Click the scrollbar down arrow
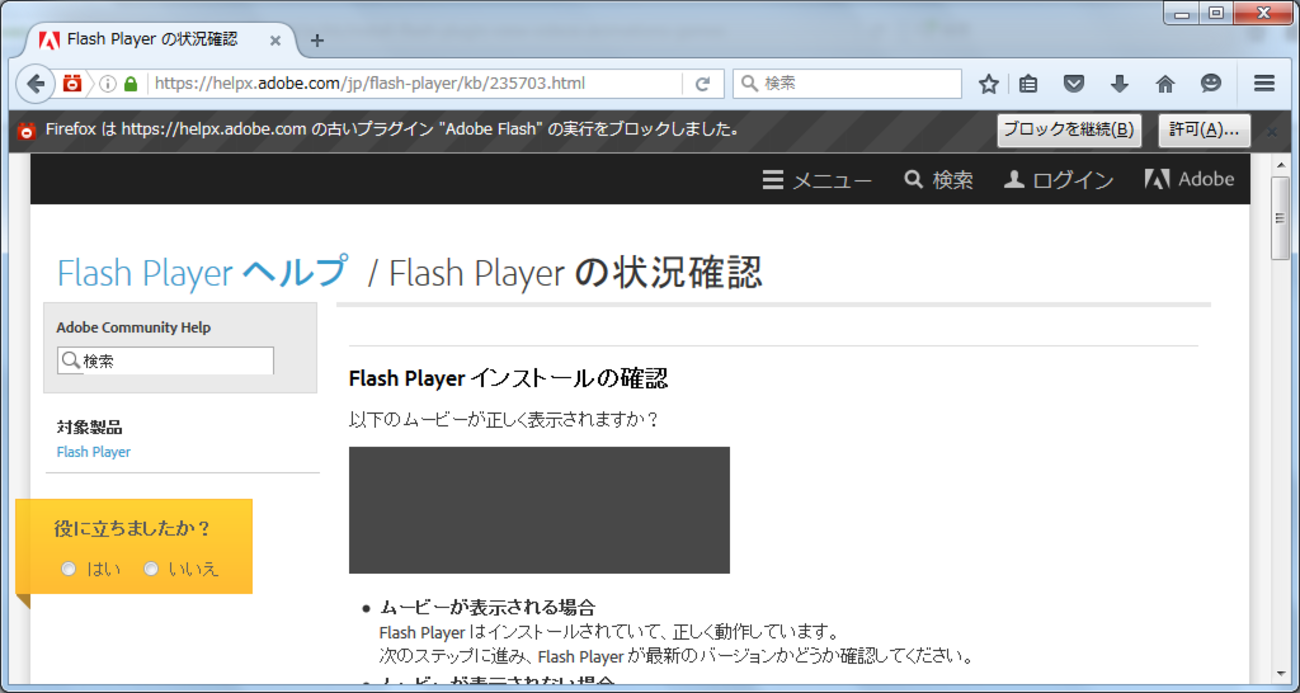The height and width of the screenshot is (693, 1300). [1280, 674]
